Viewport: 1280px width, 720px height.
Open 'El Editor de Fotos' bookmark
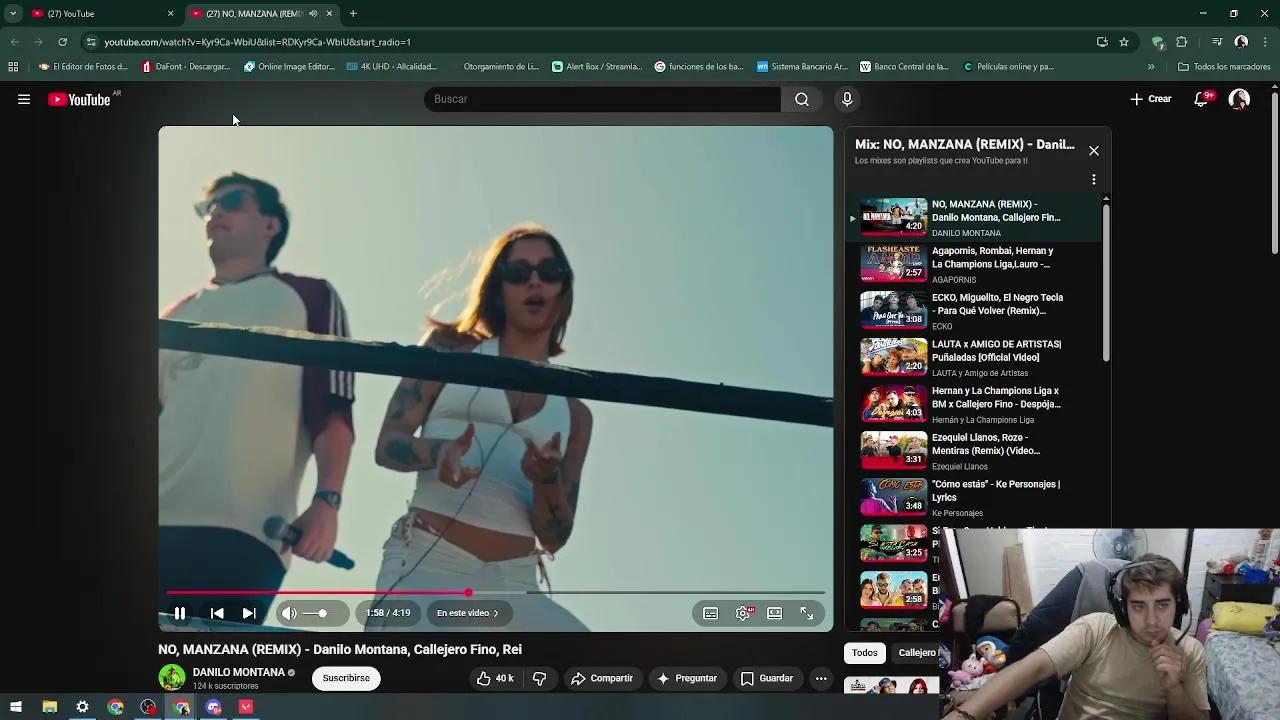click(x=83, y=67)
